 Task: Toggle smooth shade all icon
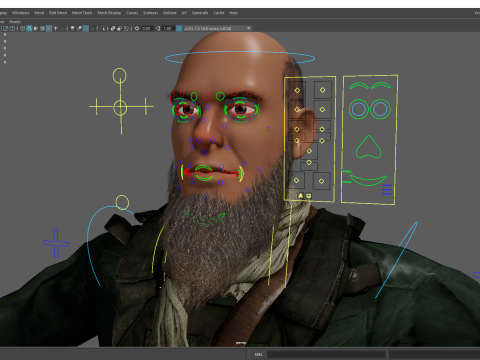click(x=29, y=28)
